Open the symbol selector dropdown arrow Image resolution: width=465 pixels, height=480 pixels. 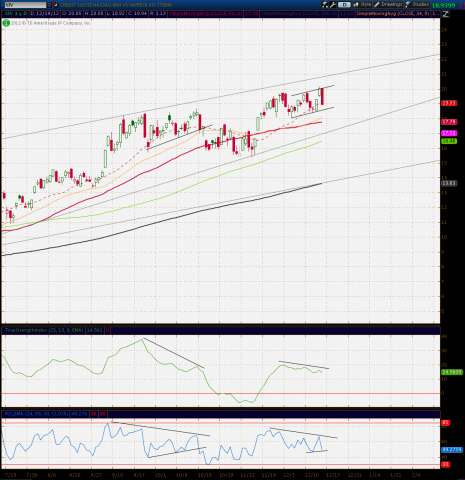(49, 5)
